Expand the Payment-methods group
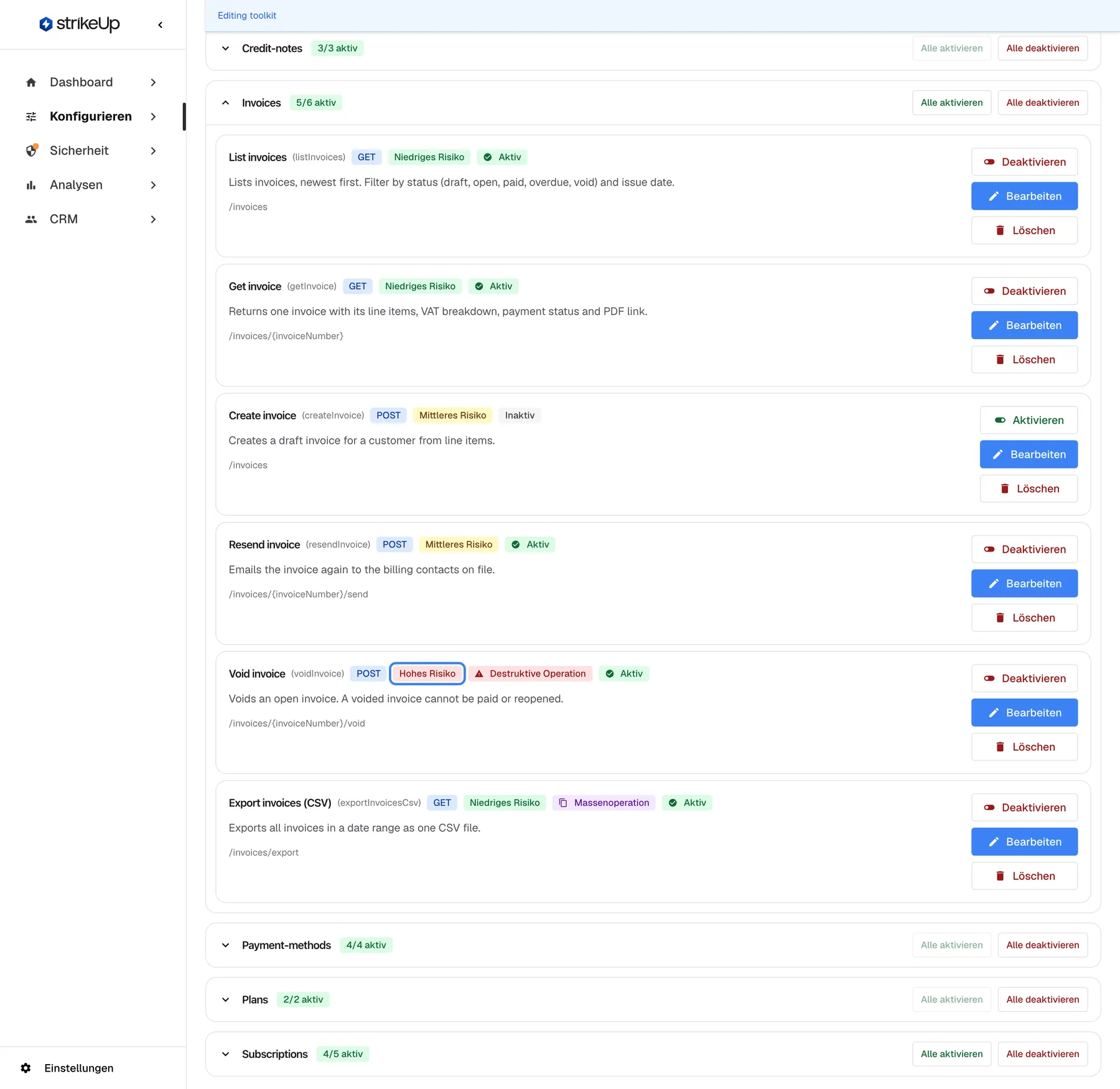1120x1089 pixels. click(226, 945)
